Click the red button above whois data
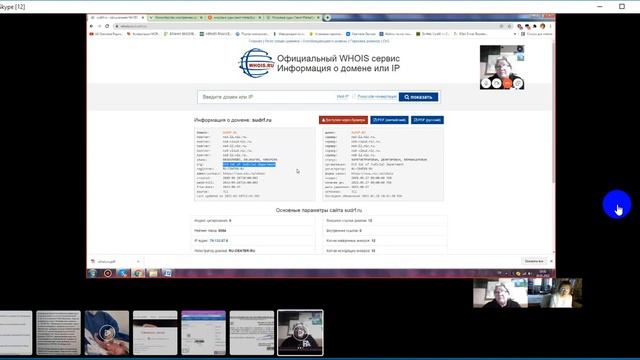Viewport: 640px width, 360px height. point(343,120)
